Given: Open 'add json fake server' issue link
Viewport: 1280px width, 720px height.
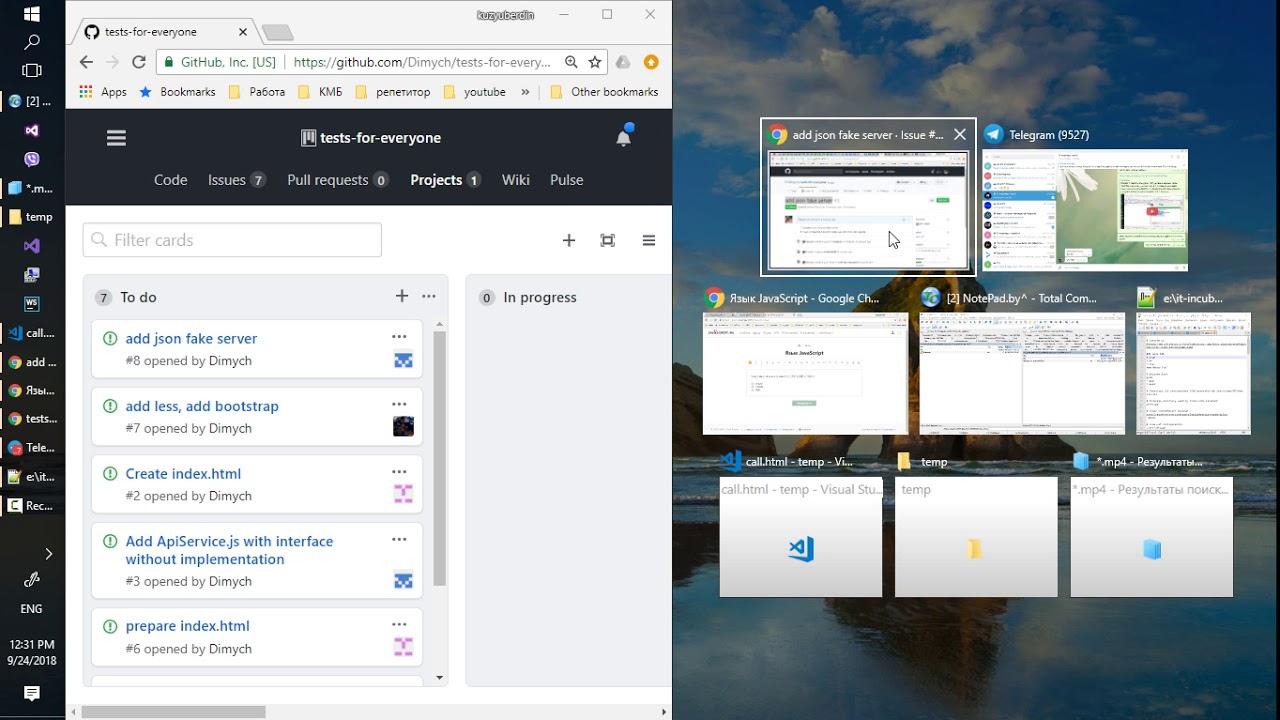Looking at the screenshot, I should click(x=192, y=338).
